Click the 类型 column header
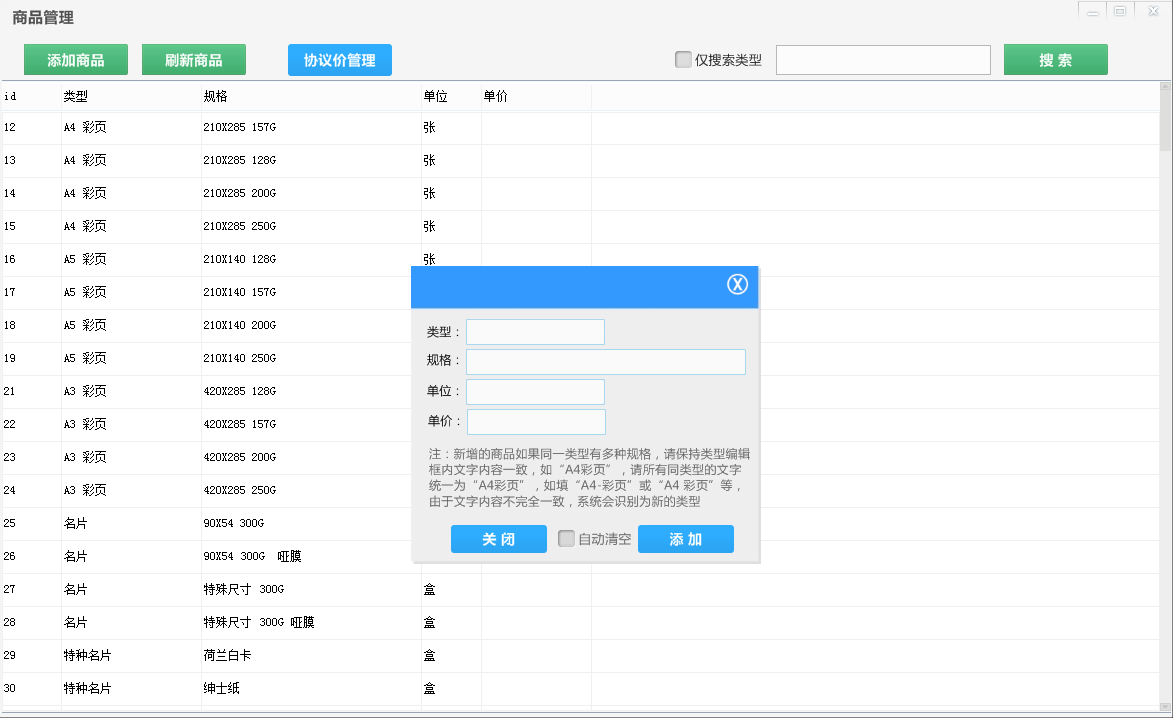This screenshot has width=1173, height=718. pyautogui.click(x=76, y=97)
